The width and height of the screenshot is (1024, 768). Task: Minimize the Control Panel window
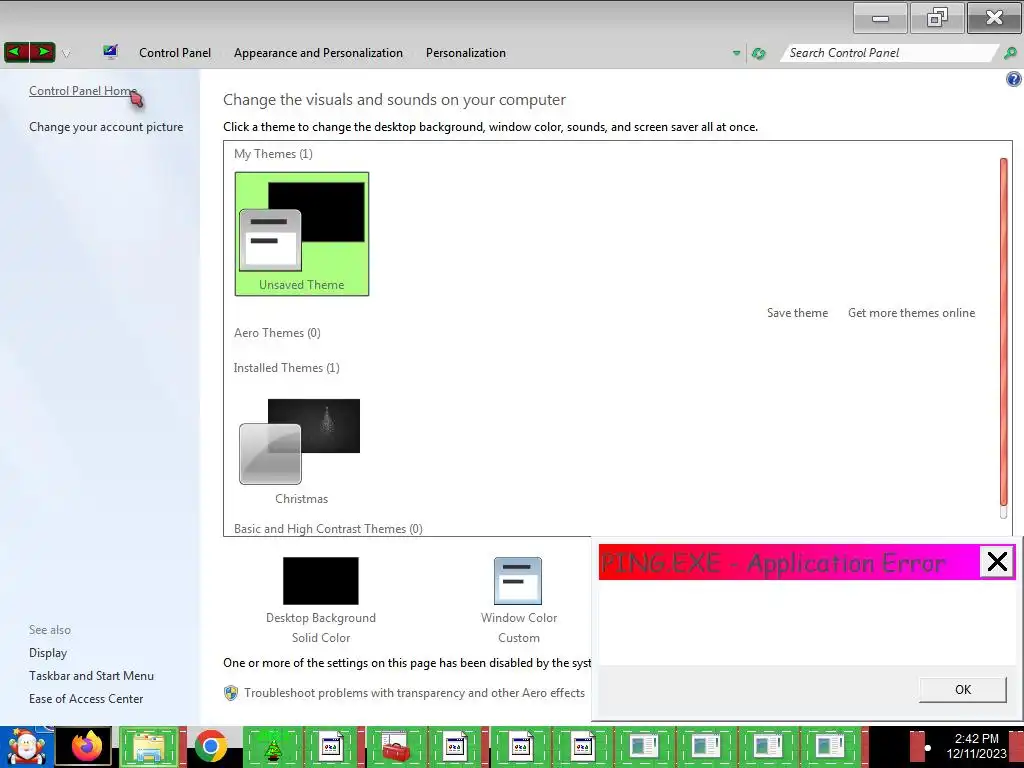pyautogui.click(x=880, y=18)
